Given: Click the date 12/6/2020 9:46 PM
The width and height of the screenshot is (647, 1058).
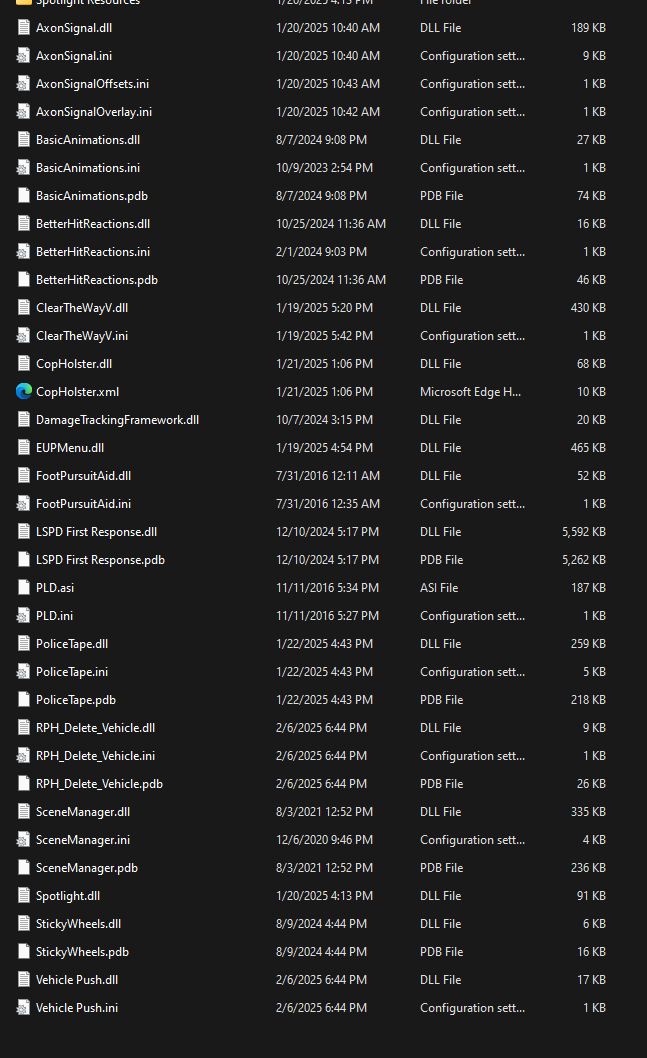Looking at the screenshot, I should (x=325, y=840).
